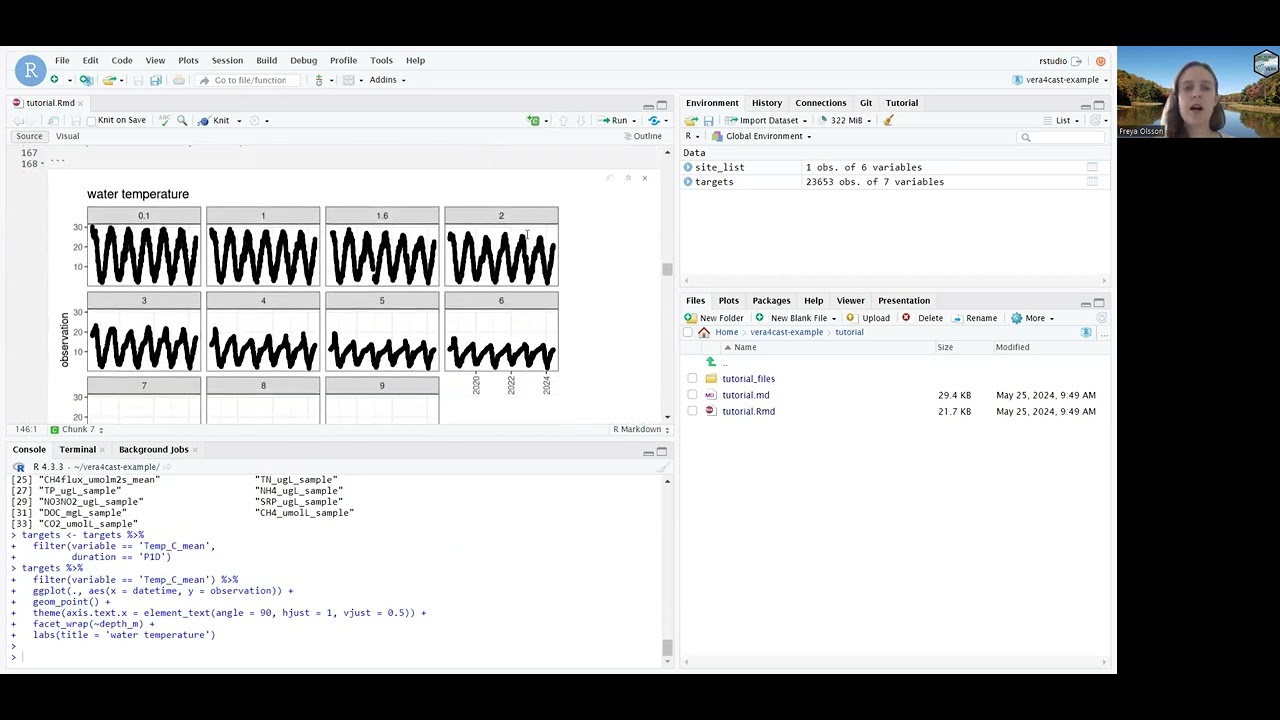The width and height of the screenshot is (1280, 720).
Task: Click the Rename button in Files
Action: pyautogui.click(x=975, y=318)
